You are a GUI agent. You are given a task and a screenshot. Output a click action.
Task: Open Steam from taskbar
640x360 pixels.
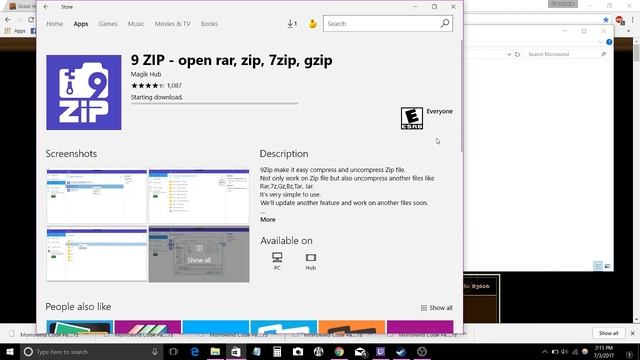[x=401, y=352]
